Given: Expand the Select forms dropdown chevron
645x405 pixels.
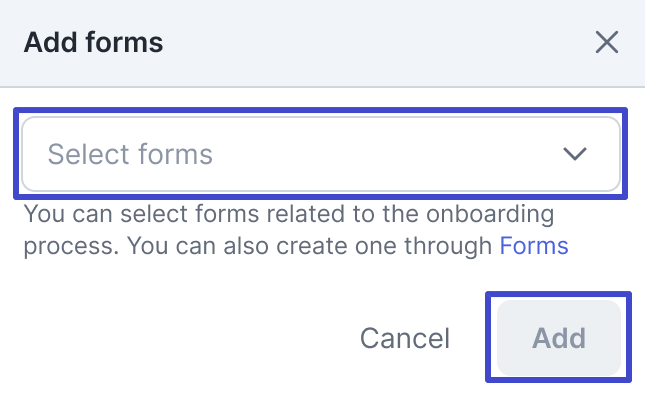Looking at the screenshot, I should tap(574, 154).
